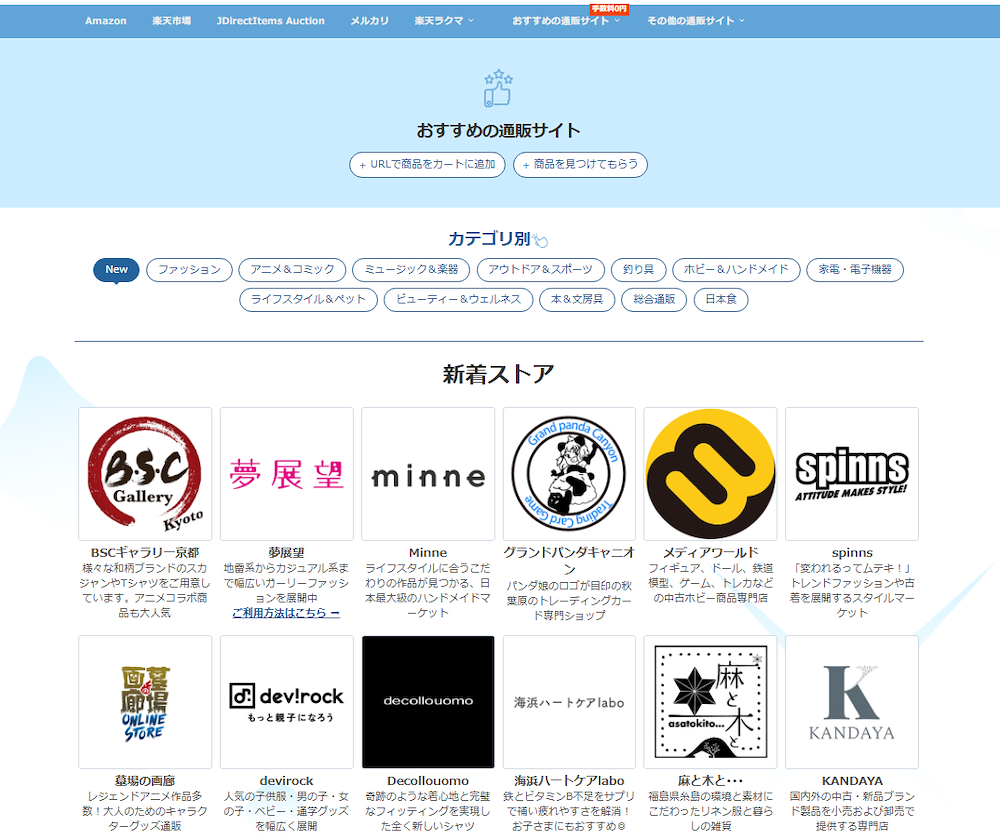Screen dimensions: 1000x840
Task: Click メディアワールド store name
Action: click(x=710, y=553)
